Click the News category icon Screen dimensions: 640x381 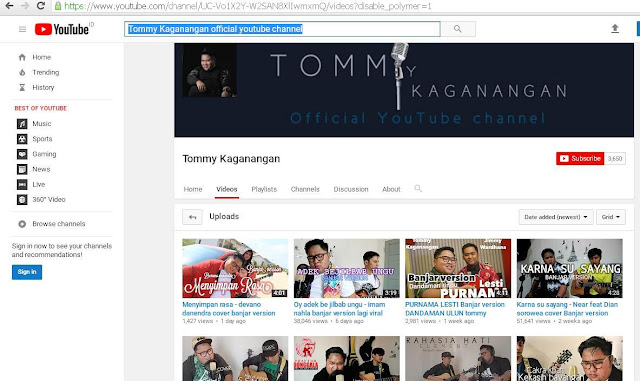[x=22, y=169]
